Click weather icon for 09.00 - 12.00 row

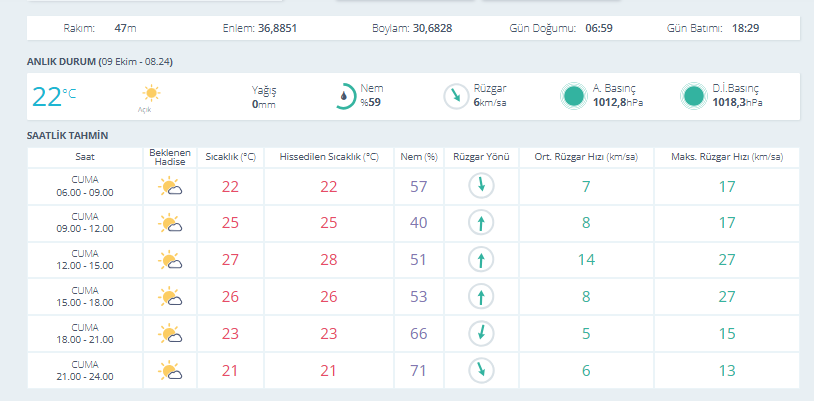click(x=170, y=223)
